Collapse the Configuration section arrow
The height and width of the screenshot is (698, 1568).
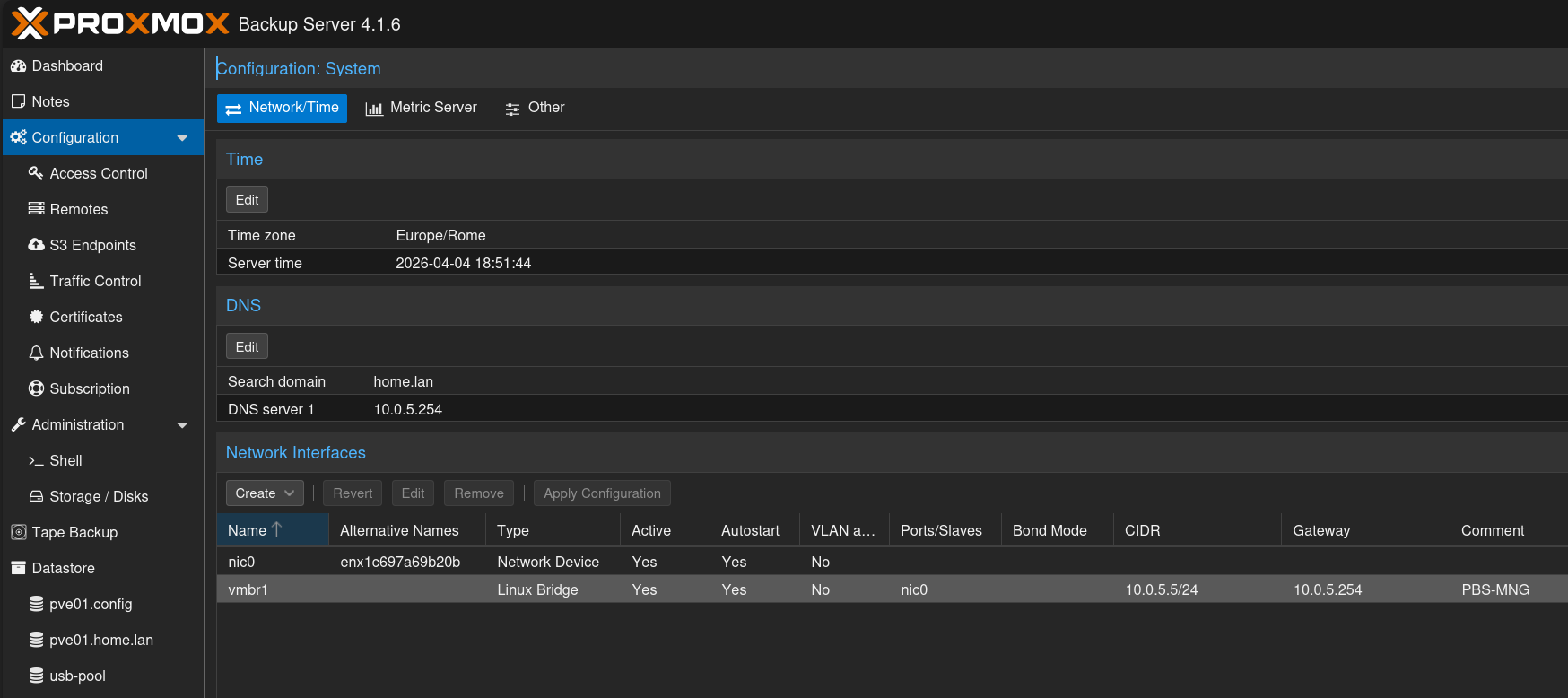coord(182,138)
